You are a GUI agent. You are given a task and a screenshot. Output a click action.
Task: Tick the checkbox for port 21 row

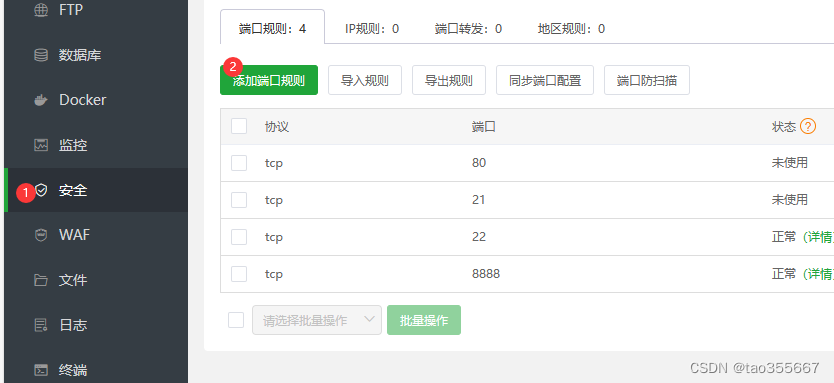tap(239, 200)
